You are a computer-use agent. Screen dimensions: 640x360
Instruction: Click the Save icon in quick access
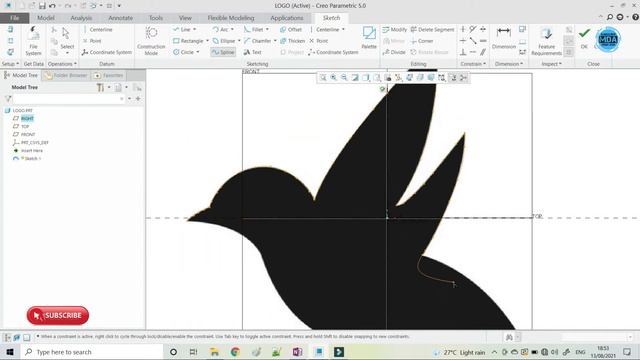(x=42, y=6)
